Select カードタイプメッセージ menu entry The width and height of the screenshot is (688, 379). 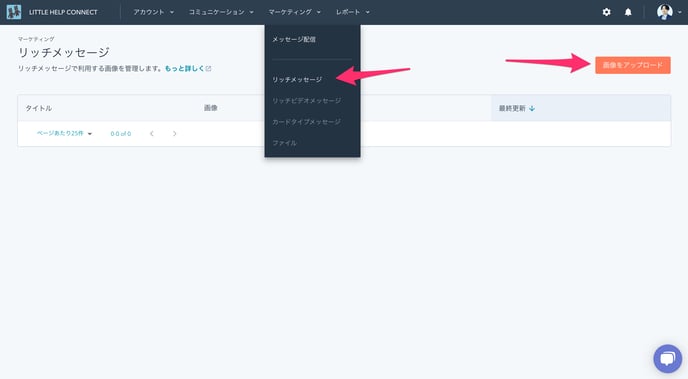(x=306, y=122)
